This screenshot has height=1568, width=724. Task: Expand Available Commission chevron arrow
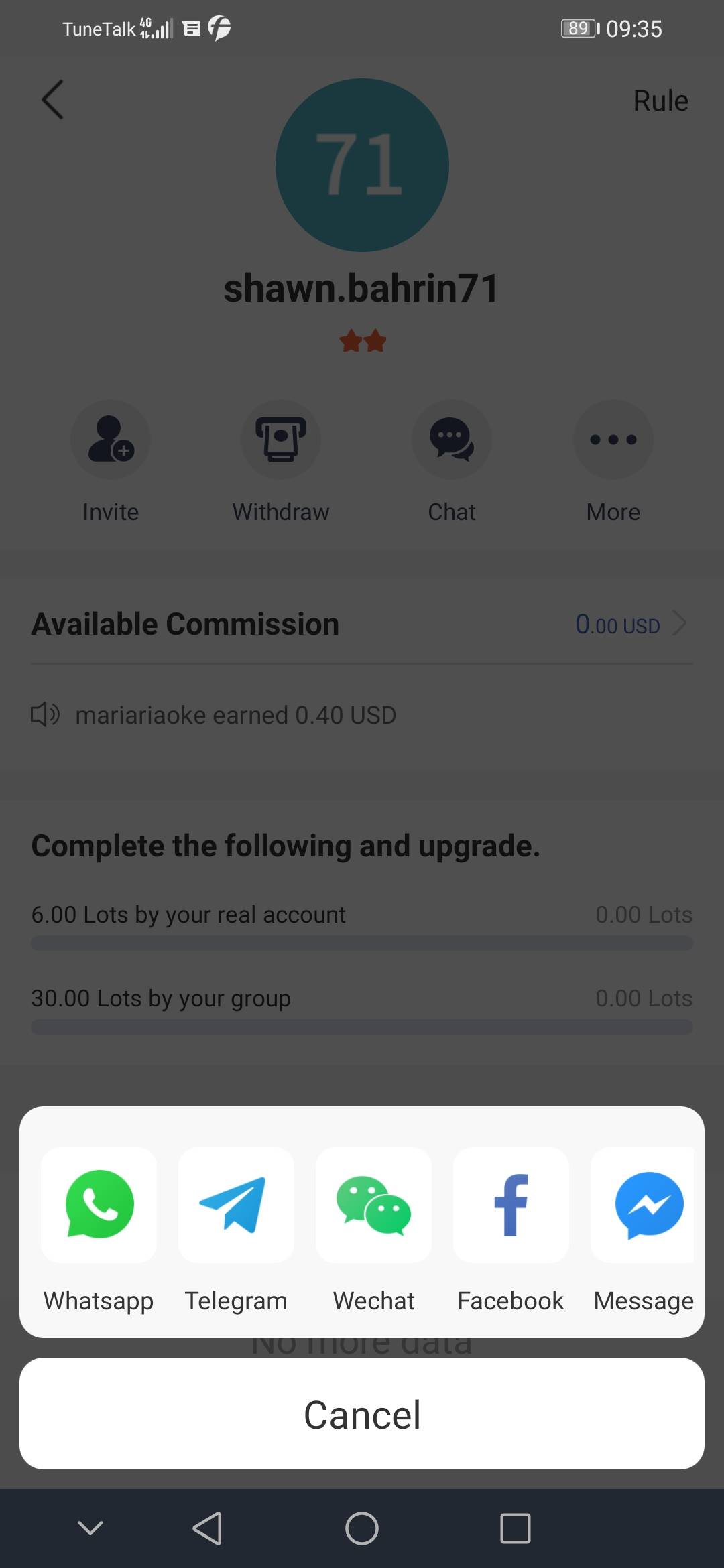click(x=679, y=623)
